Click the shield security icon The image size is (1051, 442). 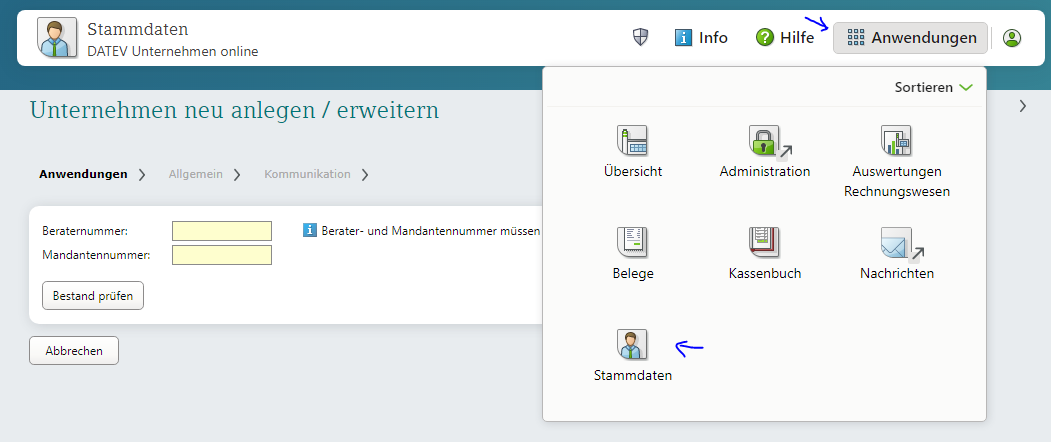click(641, 38)
